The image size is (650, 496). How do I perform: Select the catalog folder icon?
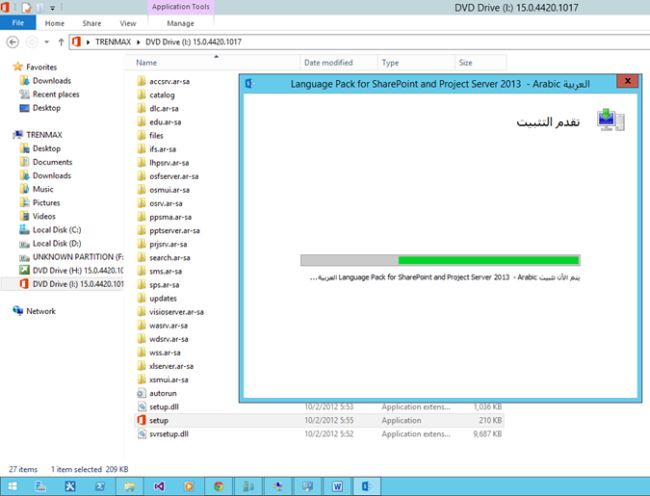coord(141,94)
